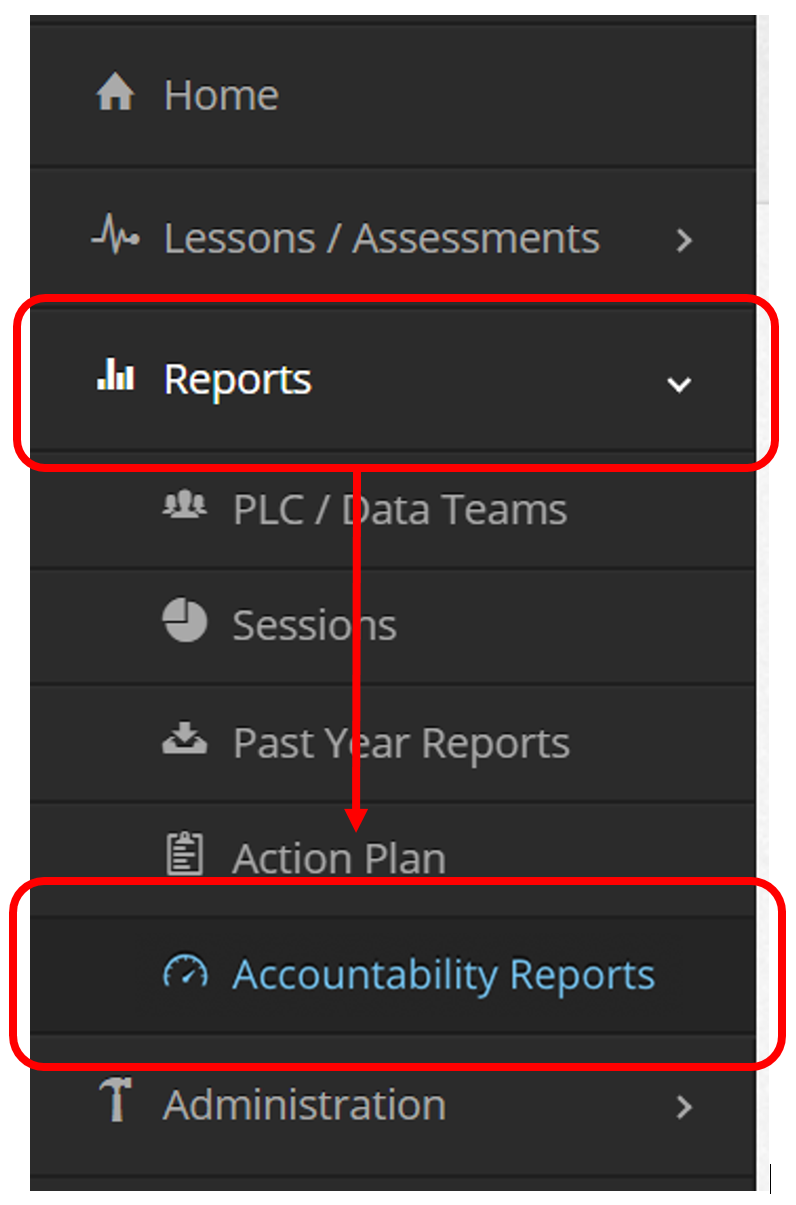Select Past Year Reports text link
The height and width of the screenshot is (1205, 796).
[401, 744]
